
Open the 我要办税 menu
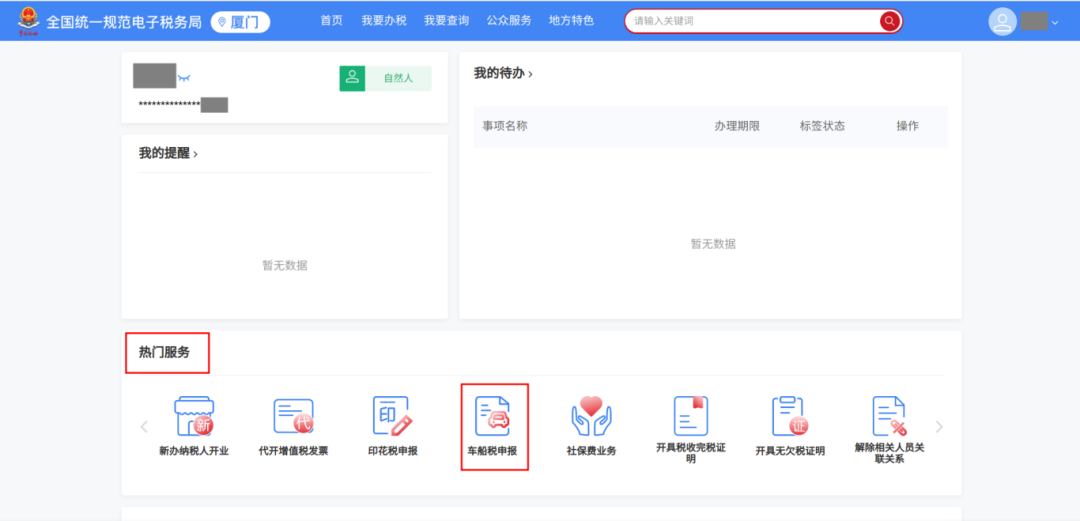tap(384, 21)
